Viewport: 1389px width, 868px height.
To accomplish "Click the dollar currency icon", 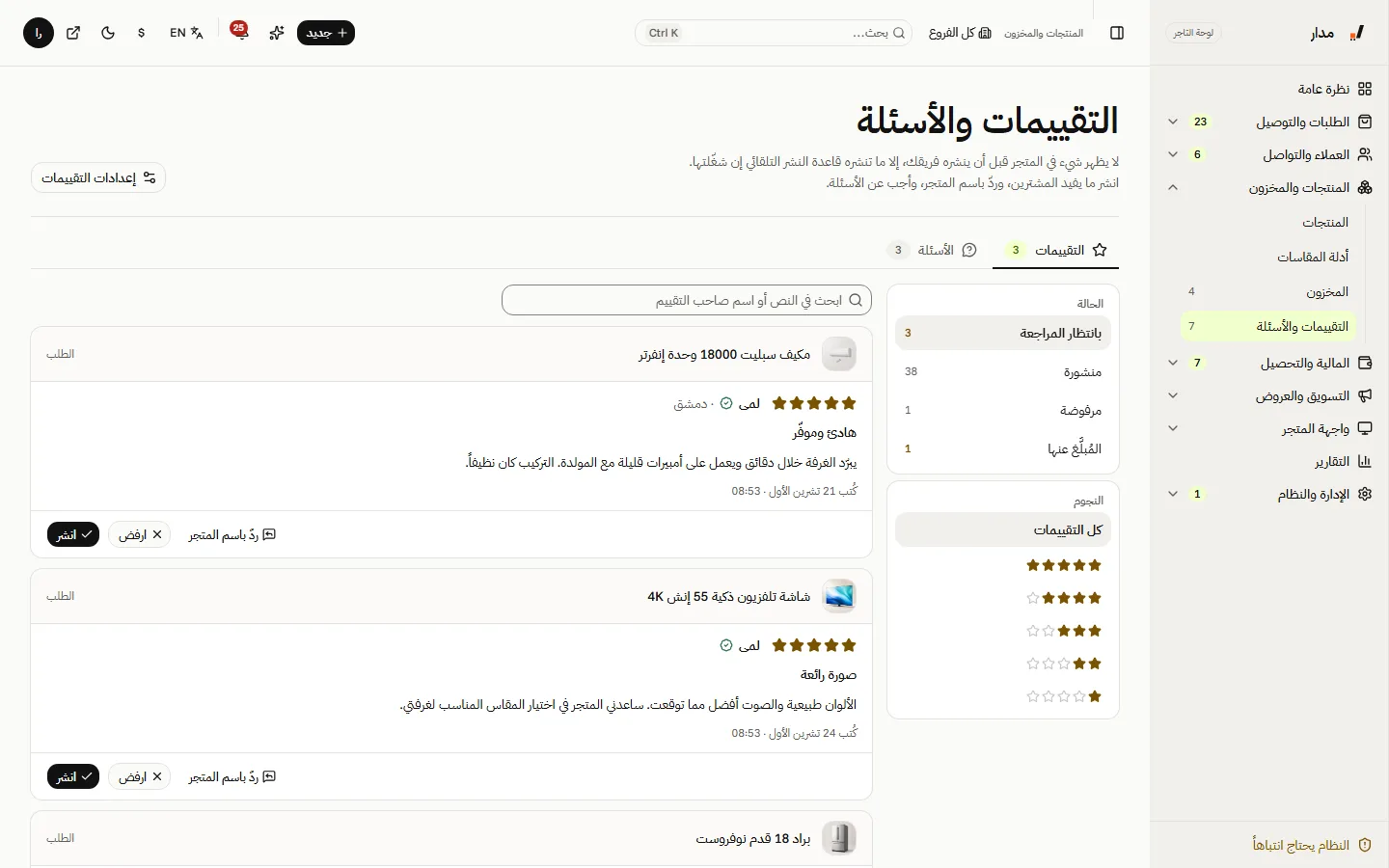I will coord(142,33).
